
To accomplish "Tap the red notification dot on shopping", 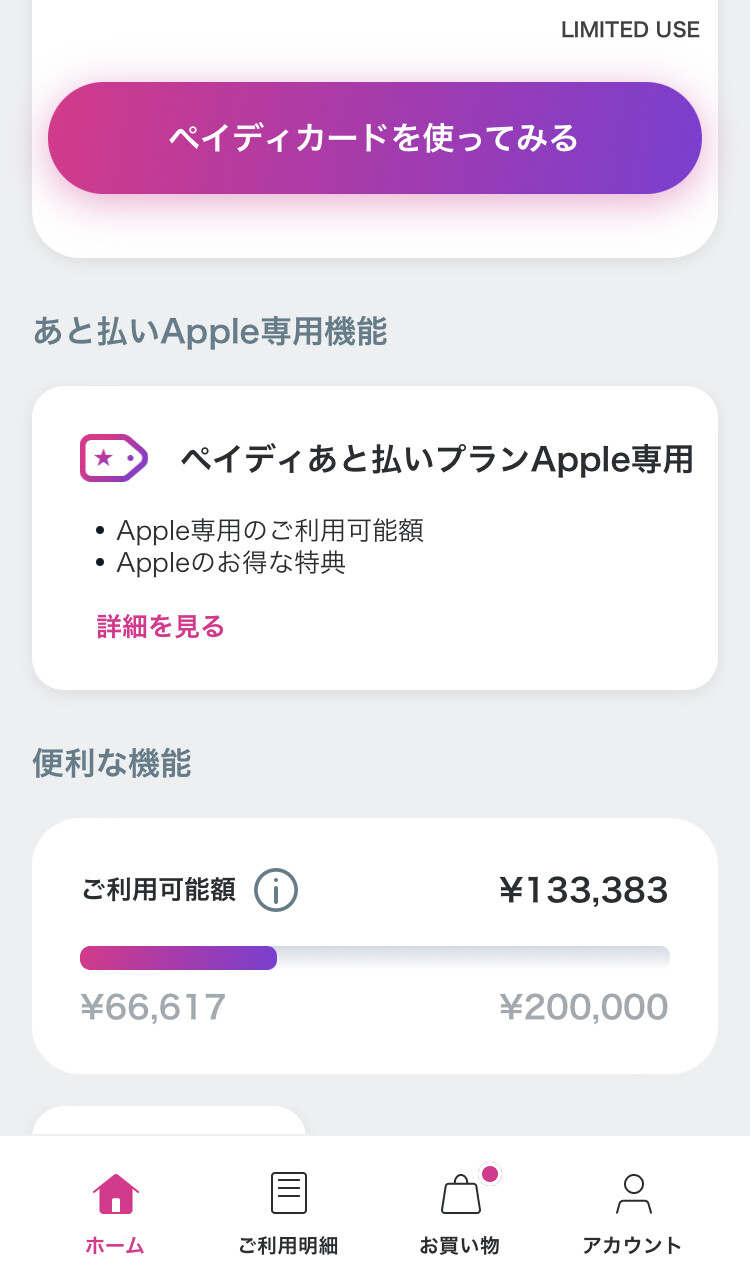I will pyautogui.click(x=489, y=1174).
